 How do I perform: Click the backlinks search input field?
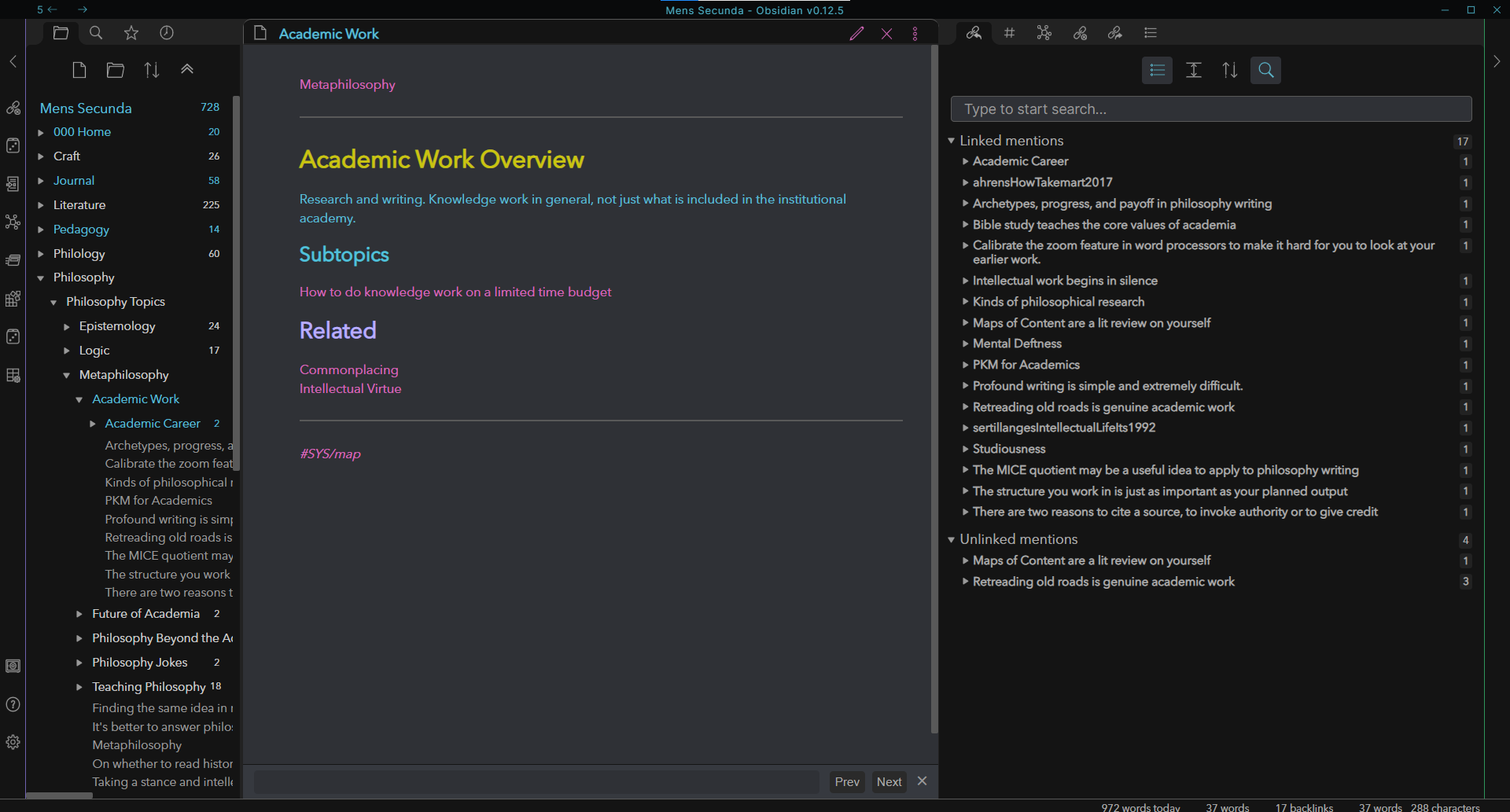pyautogui.click(x=1211, y=108)
